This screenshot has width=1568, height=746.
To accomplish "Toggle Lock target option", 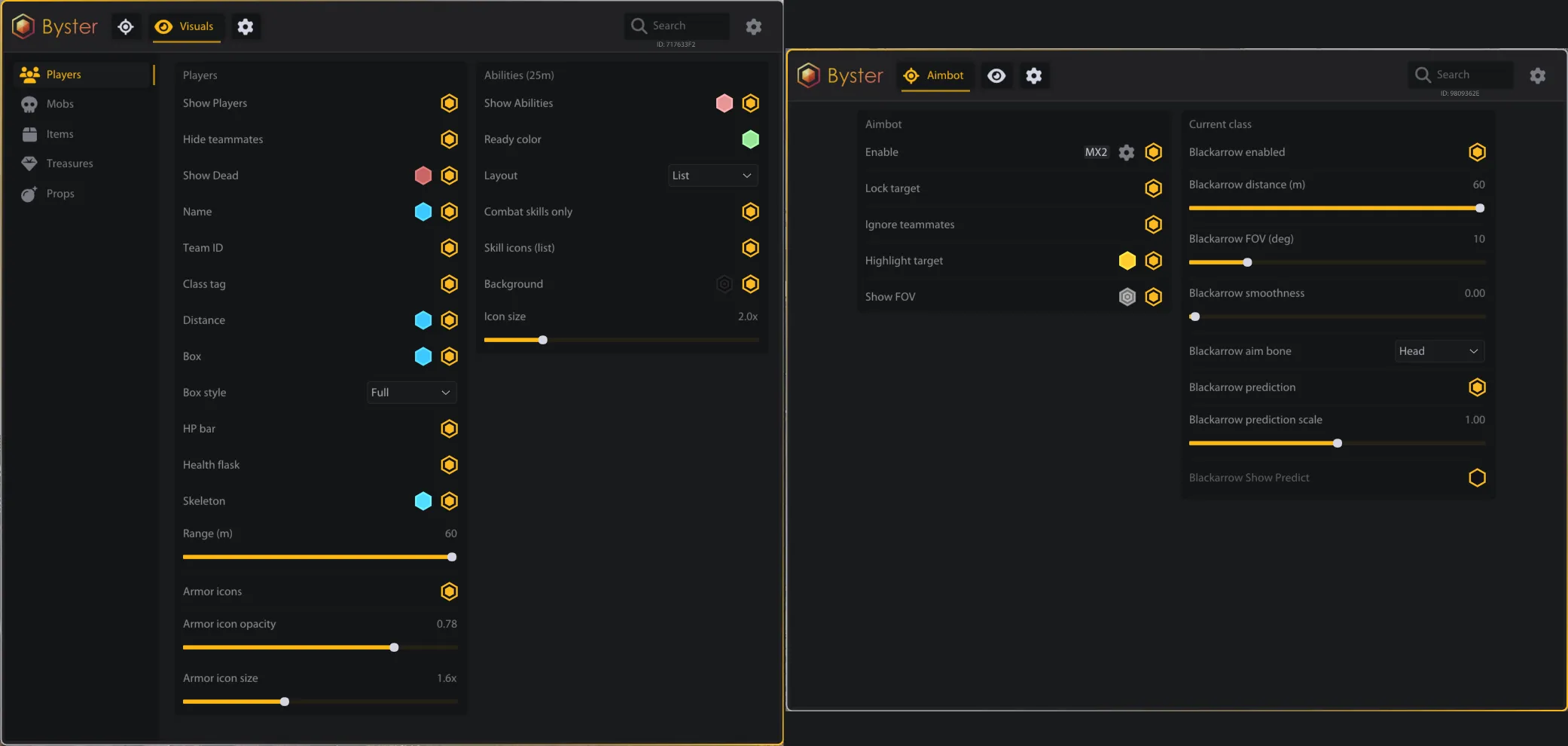I will click(1154, 188).
